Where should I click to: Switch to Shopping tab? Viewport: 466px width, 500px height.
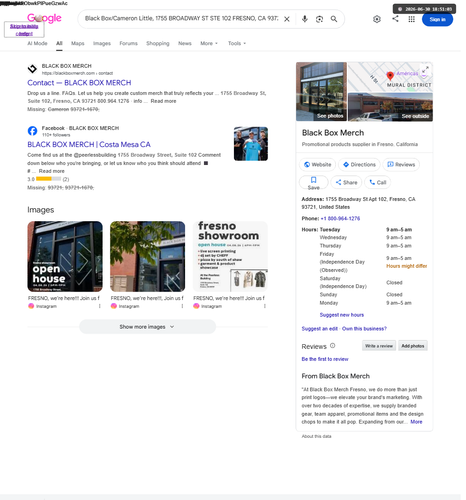click(159, 43)
